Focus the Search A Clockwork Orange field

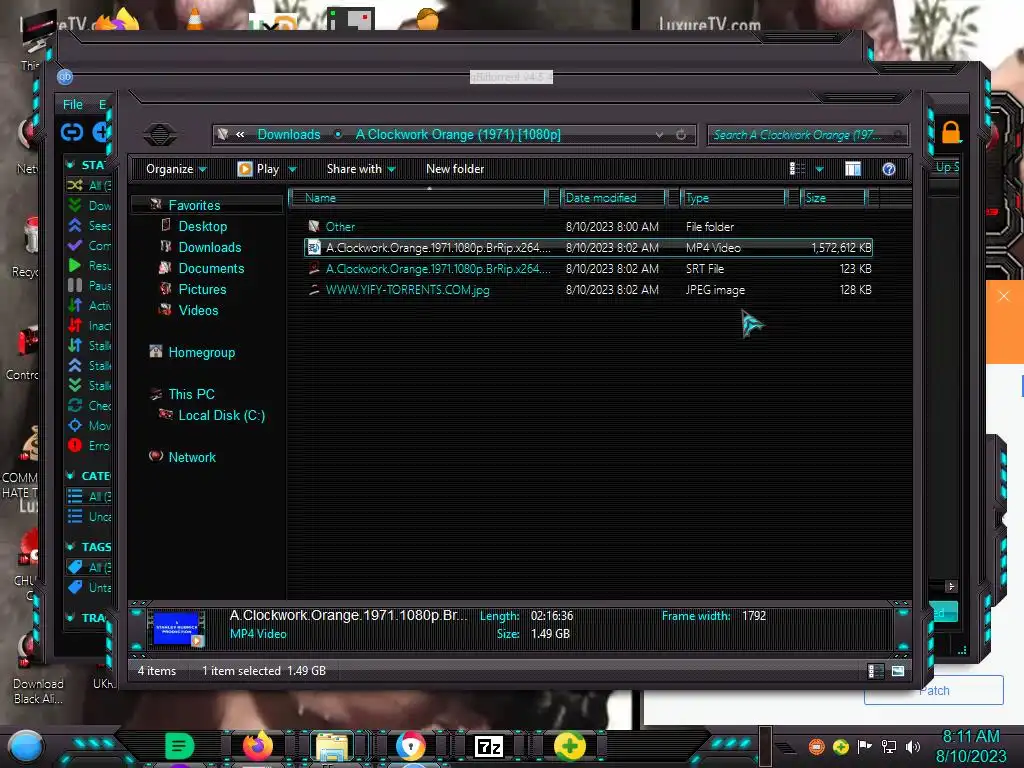coord(807,135)
